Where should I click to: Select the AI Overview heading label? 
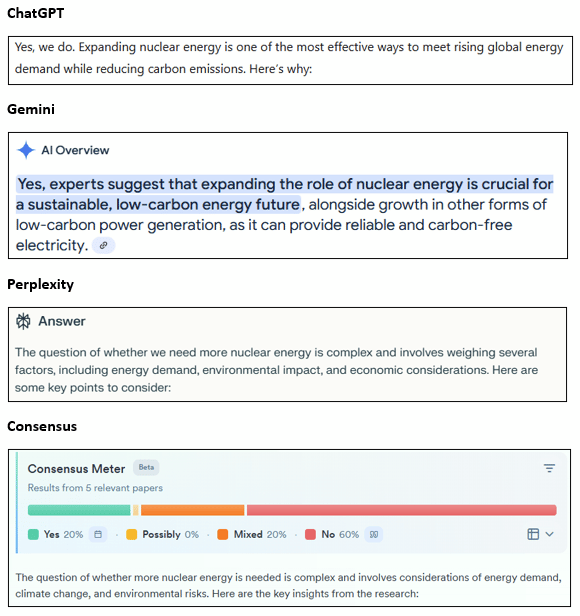(x=75, y=150)
